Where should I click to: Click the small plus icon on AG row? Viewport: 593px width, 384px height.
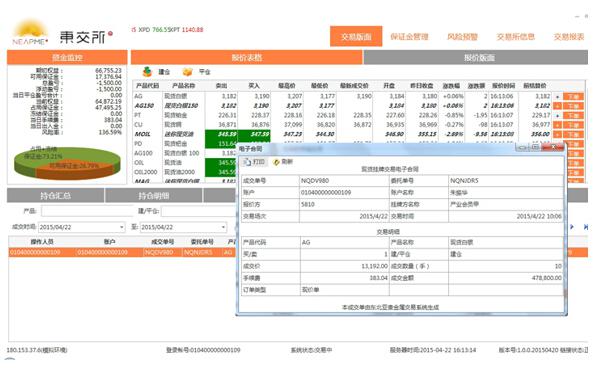557,97
